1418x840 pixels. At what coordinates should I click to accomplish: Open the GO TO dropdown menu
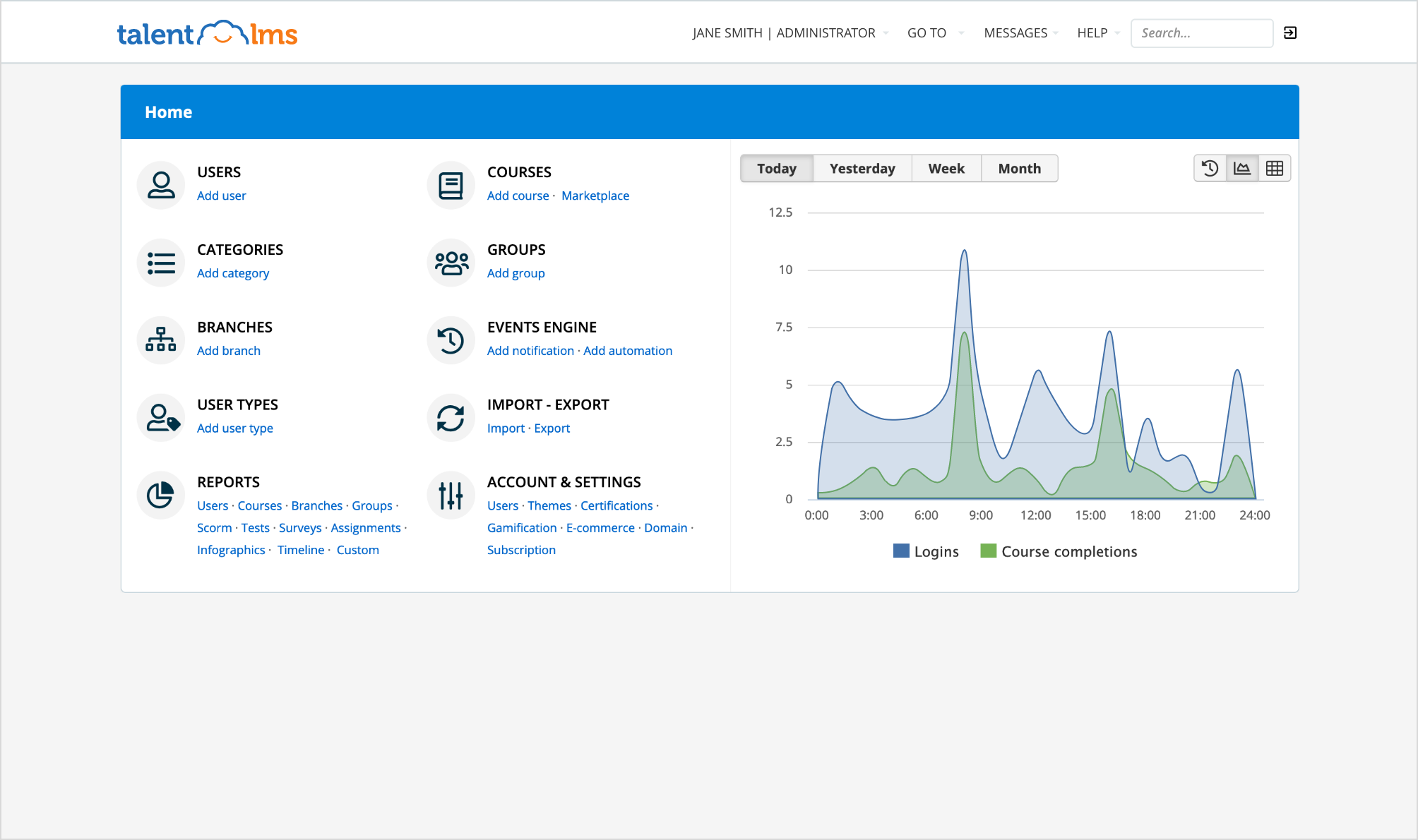click(934, 33)
